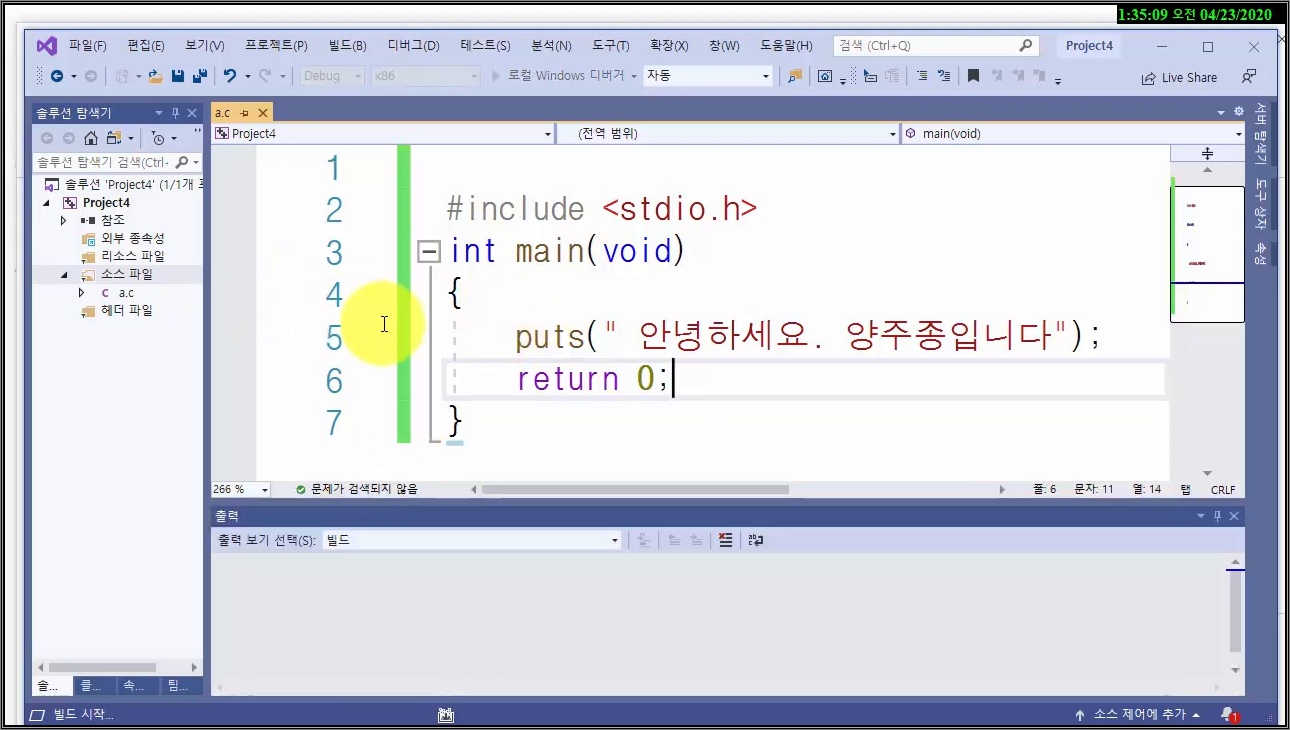Click the Home icon in Solution Explorer

click(x=91, y=138)
